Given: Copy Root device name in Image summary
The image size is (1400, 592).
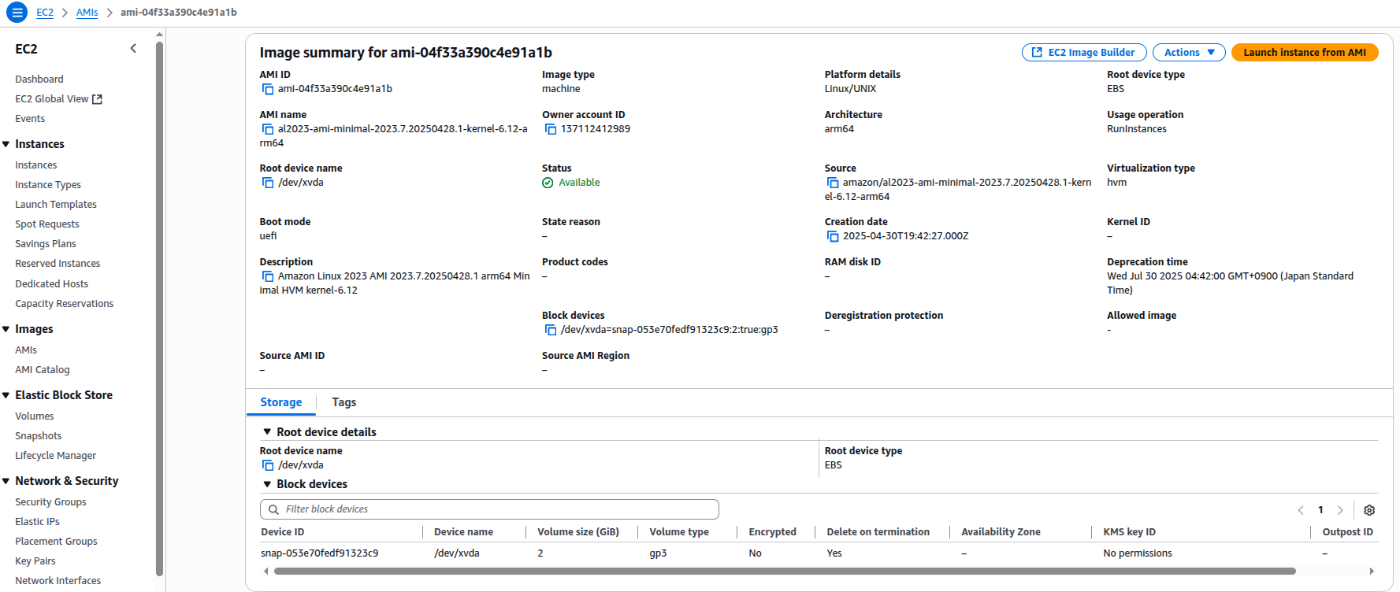Looking at the screenshot, I should [x=268, y=183].
